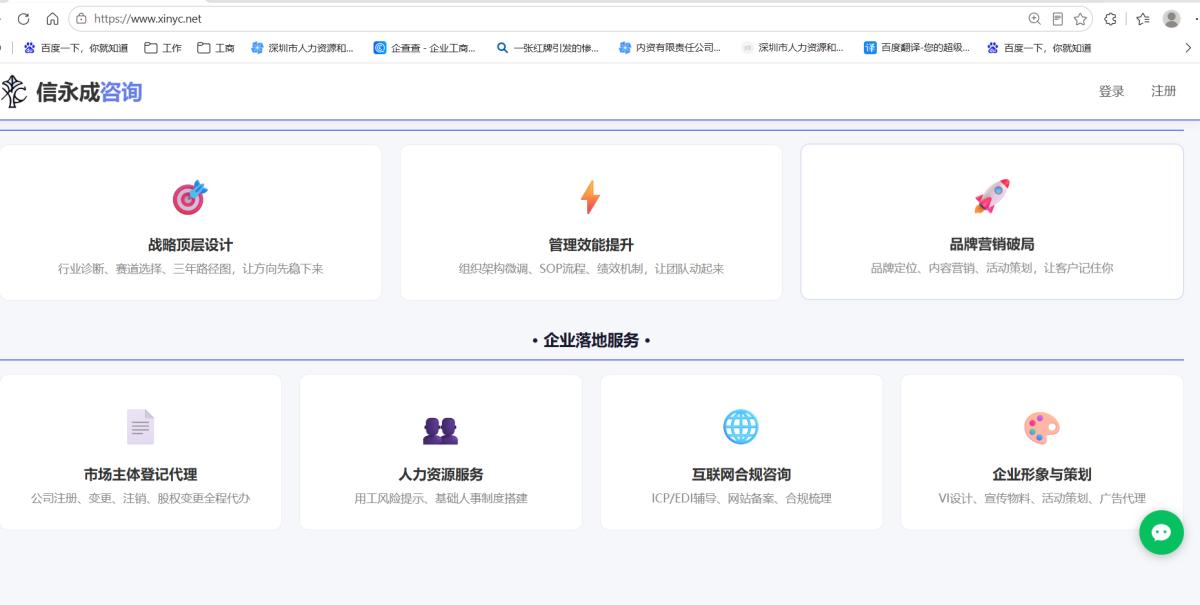This screenshot has height=605, width=1200.
Task: Click 注册 in the site header
Action: pyautogui.click(x=1163, y=91)
